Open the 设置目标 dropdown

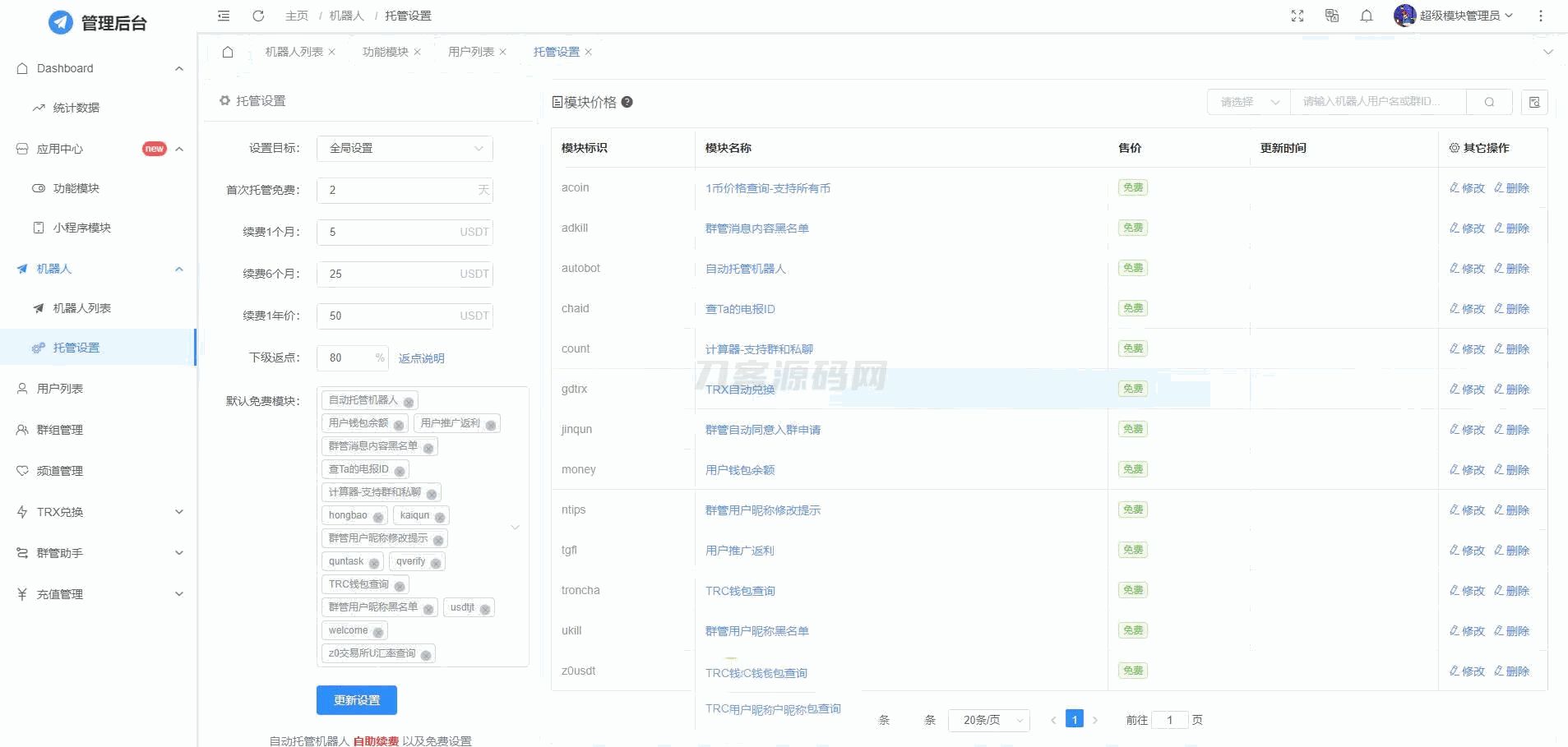point(405,148)
